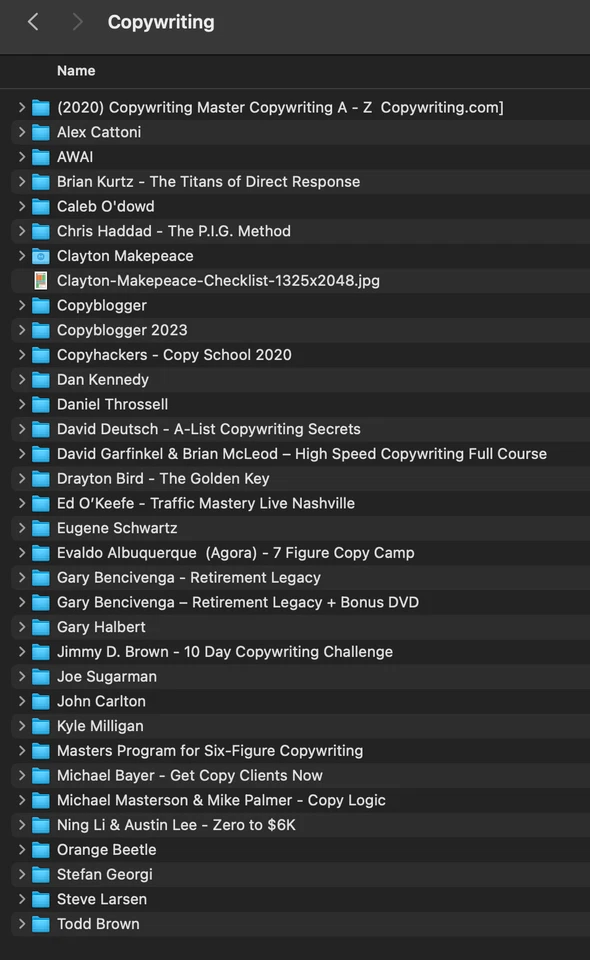Go forward with the right chevron

(x=77, y=22)
